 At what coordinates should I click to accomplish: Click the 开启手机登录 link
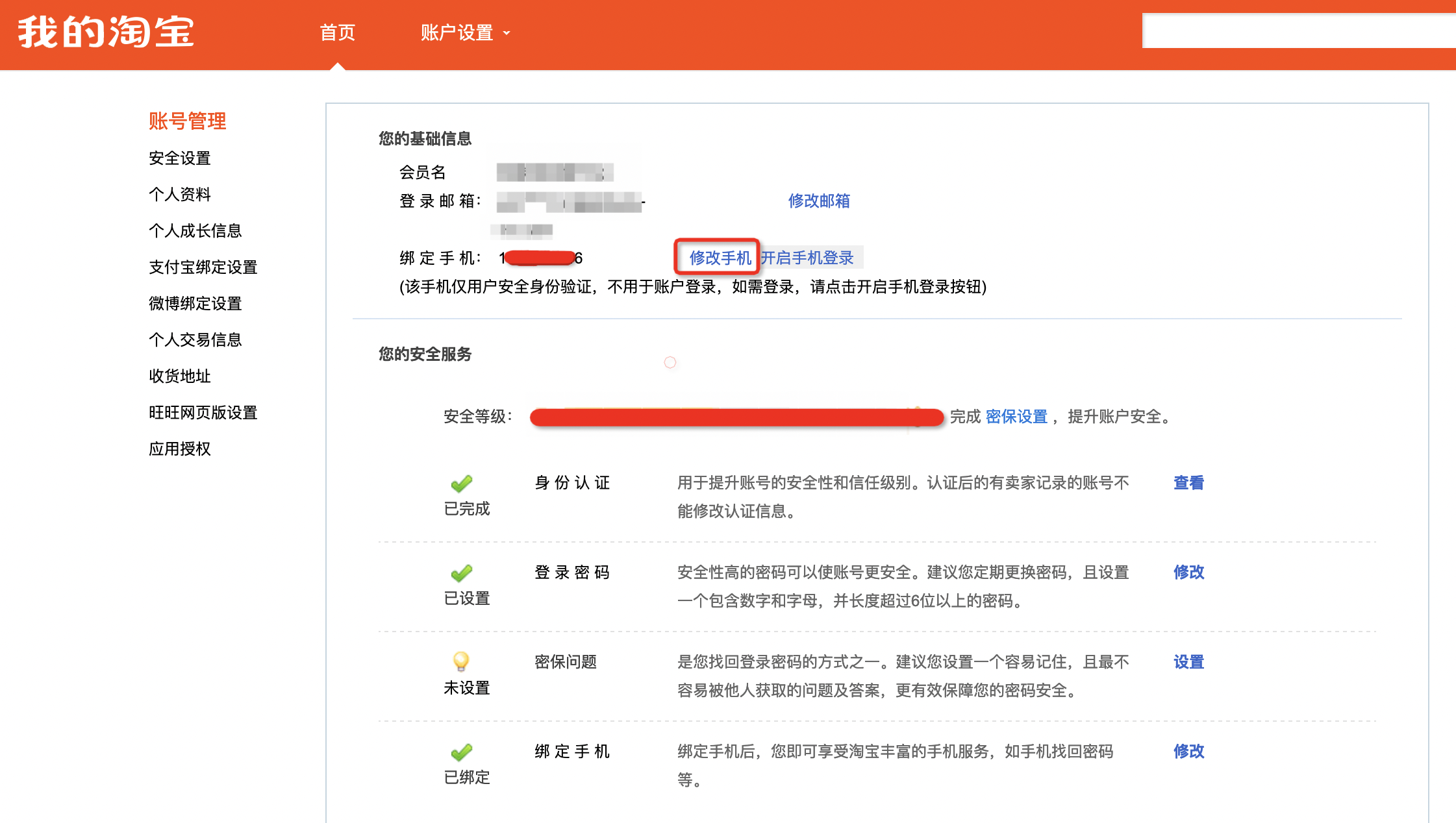(x=807, y=258)
